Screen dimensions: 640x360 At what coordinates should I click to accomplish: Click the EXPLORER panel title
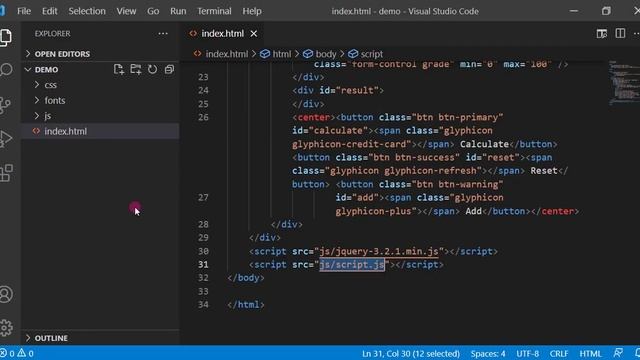[52, 33]
